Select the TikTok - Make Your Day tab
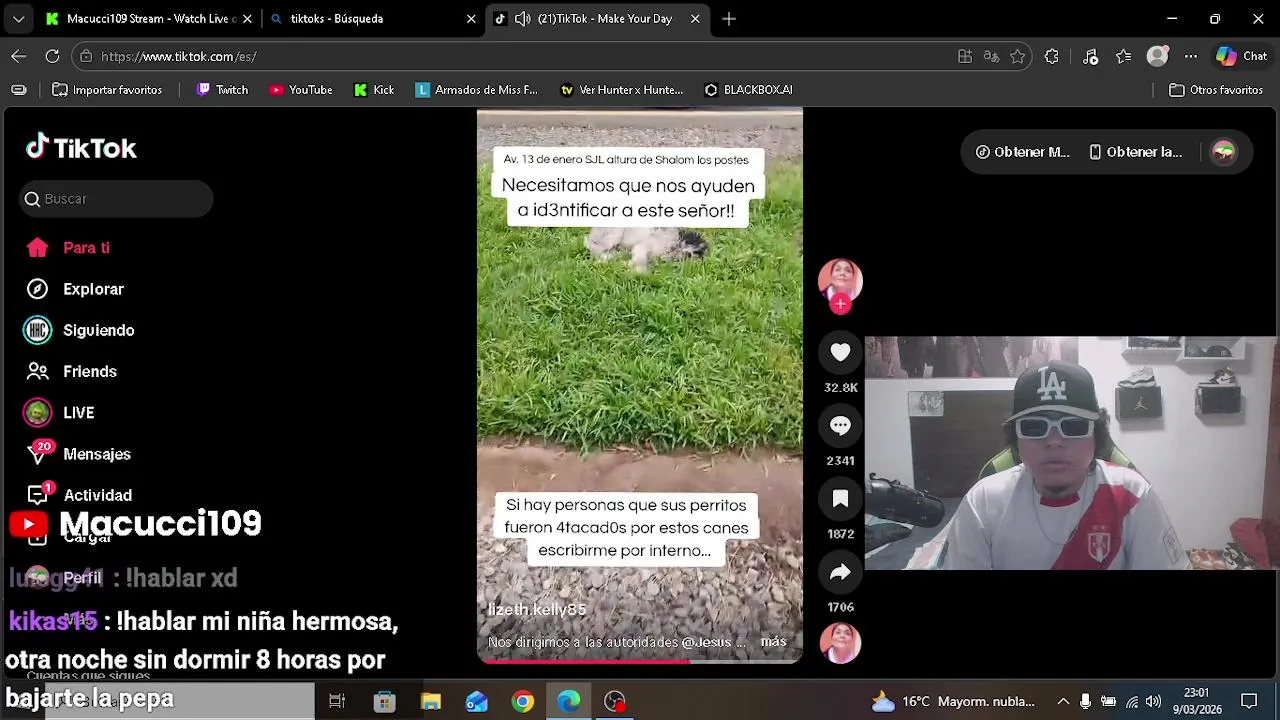1280x720 pixels. tap(604, 18)
